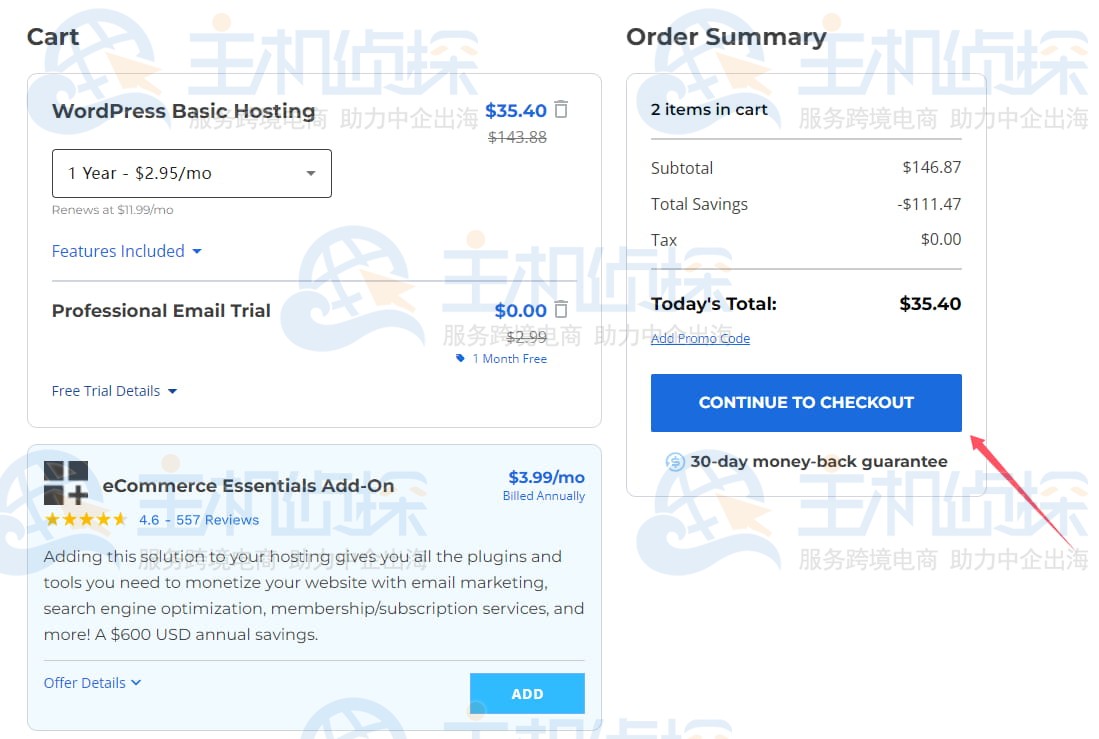Click the chevron beside Offer Details
1099x739 pixels.
(x=135, y=682)
